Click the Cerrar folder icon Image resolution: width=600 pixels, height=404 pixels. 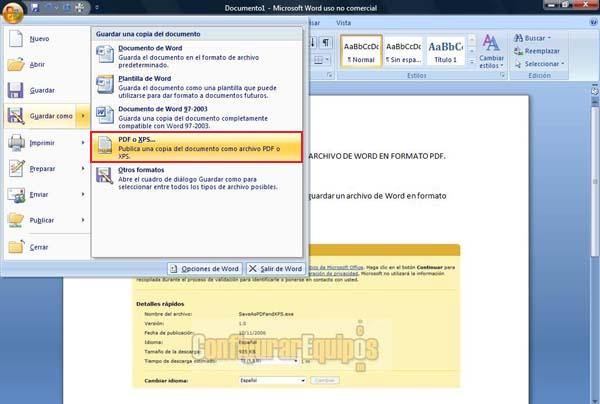click(x=16, y=247)
